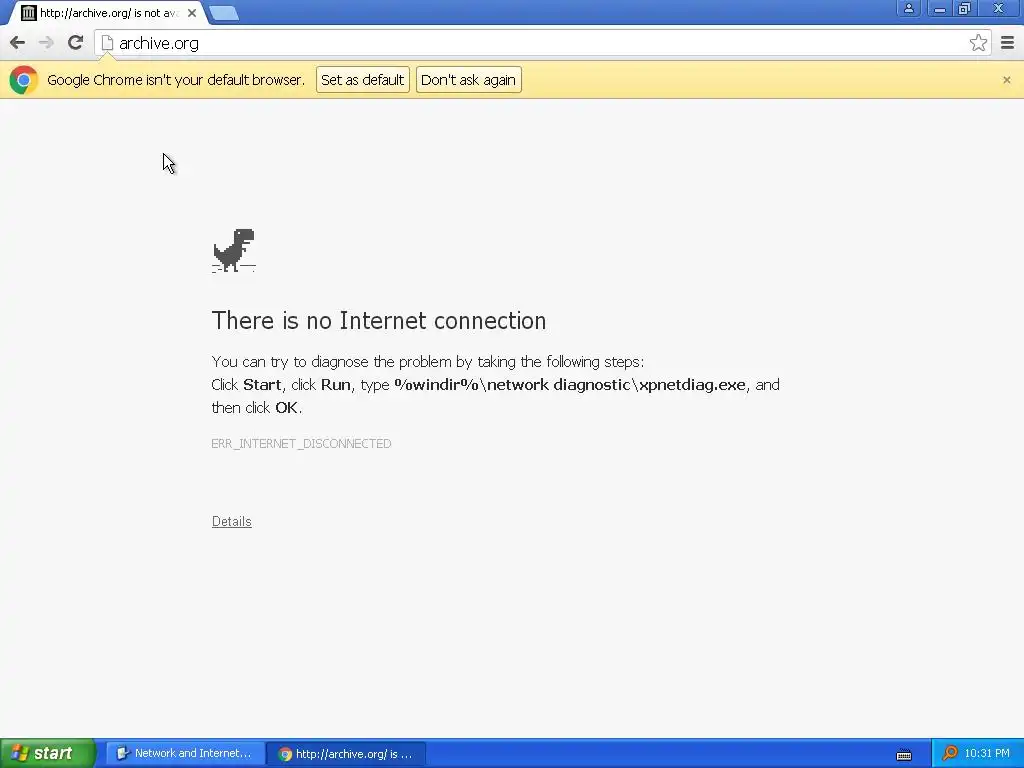Viewport: 1024px width, 768px height.
Task: Open the Details link
Action: 232,521
